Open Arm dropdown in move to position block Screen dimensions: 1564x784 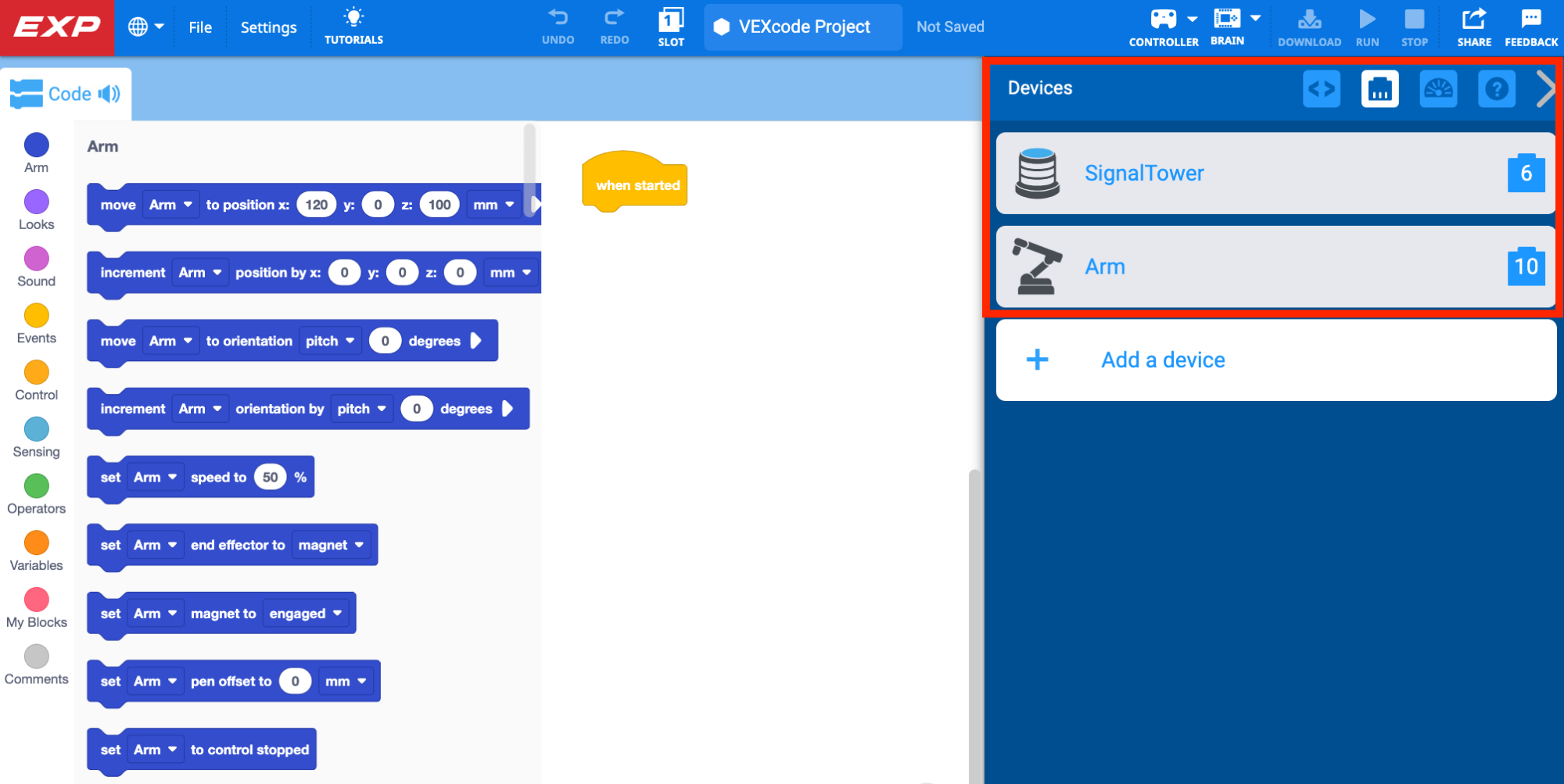click(170, 205)
